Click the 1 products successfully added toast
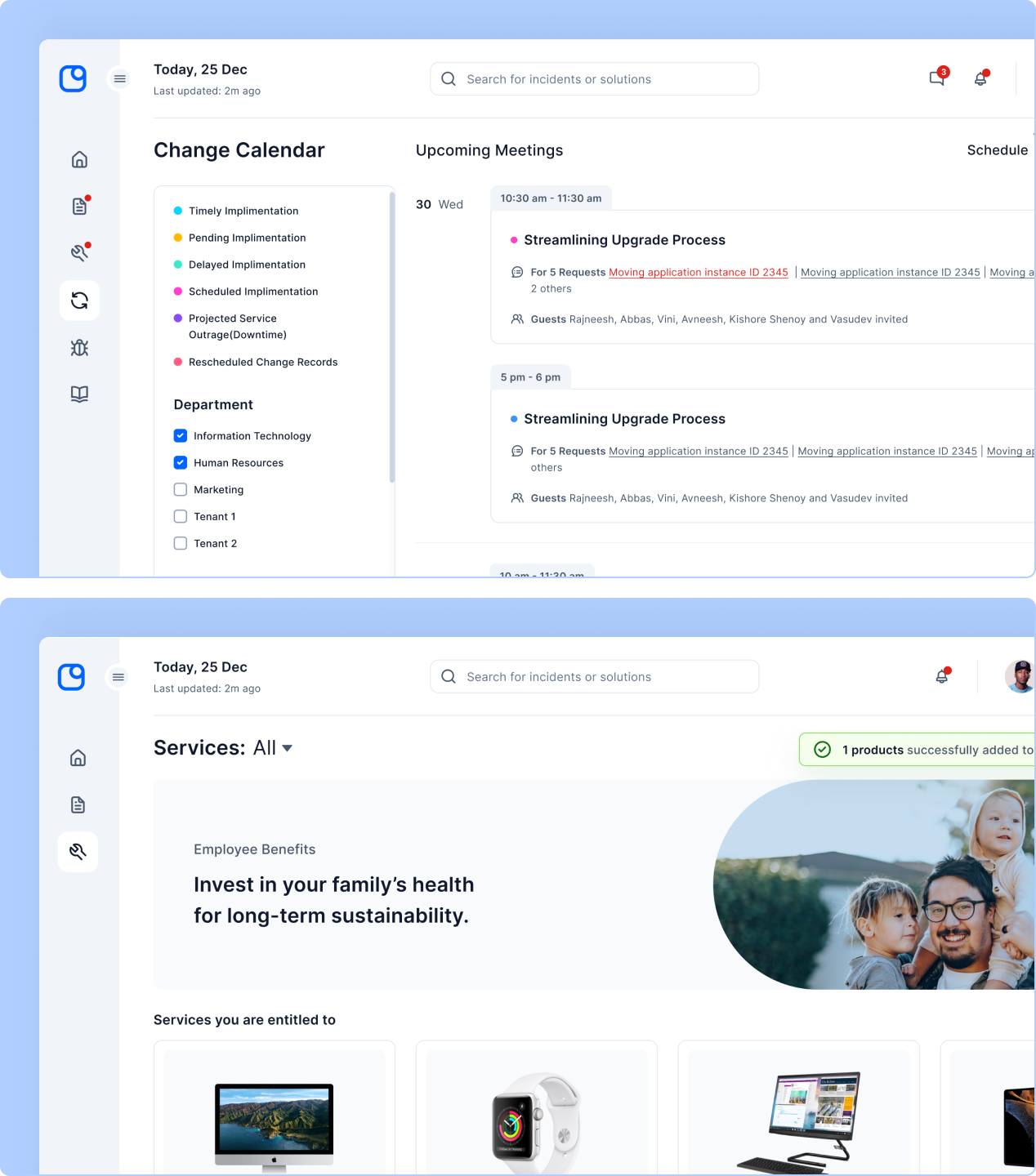Viewport: 1036px width, 1176px height. (x=918, y=750)
